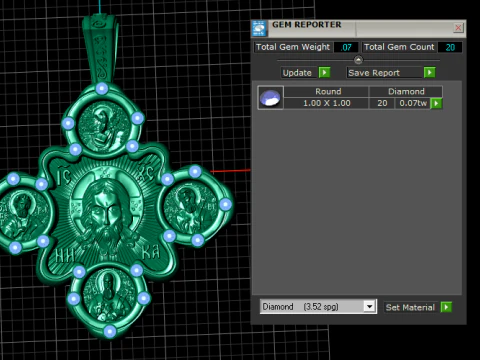Click the 1.00 X 1.00 size cell

(x=327, y=103)
